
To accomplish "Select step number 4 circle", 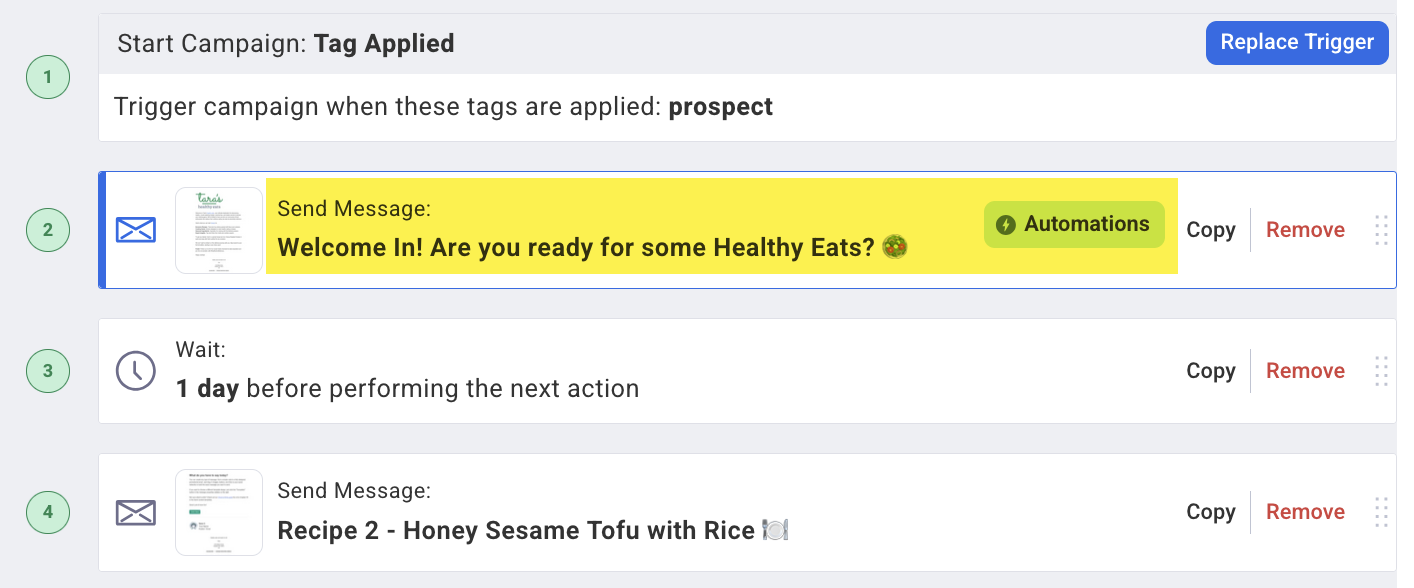I will (48, 513).
